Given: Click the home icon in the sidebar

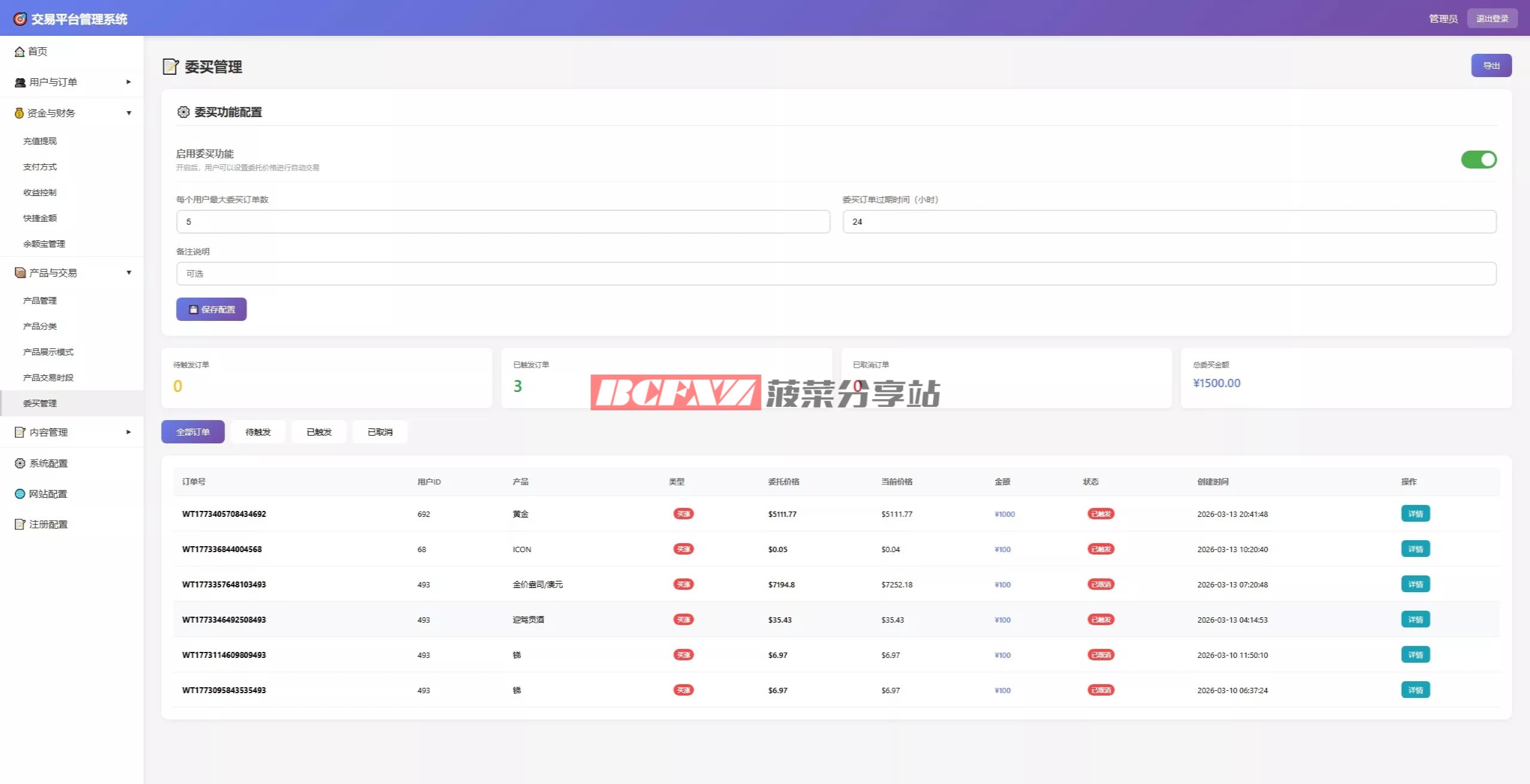Looking at the screenshot, I should (20, 51).
